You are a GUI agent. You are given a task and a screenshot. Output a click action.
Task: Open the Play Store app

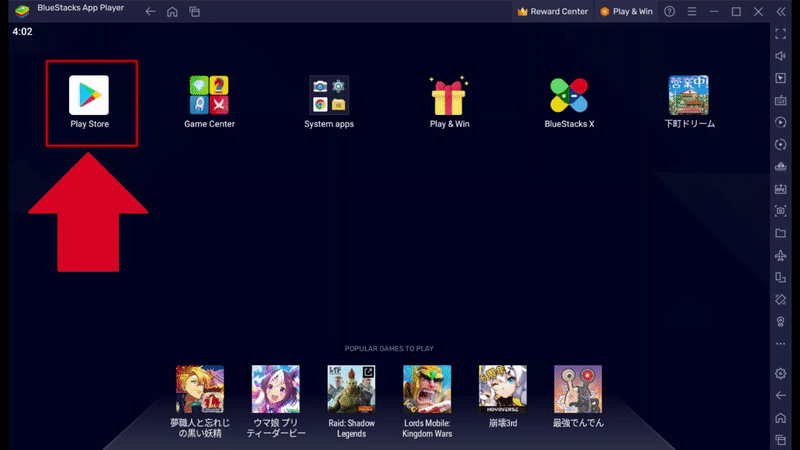pyautogui.click(x=89, y=95)
